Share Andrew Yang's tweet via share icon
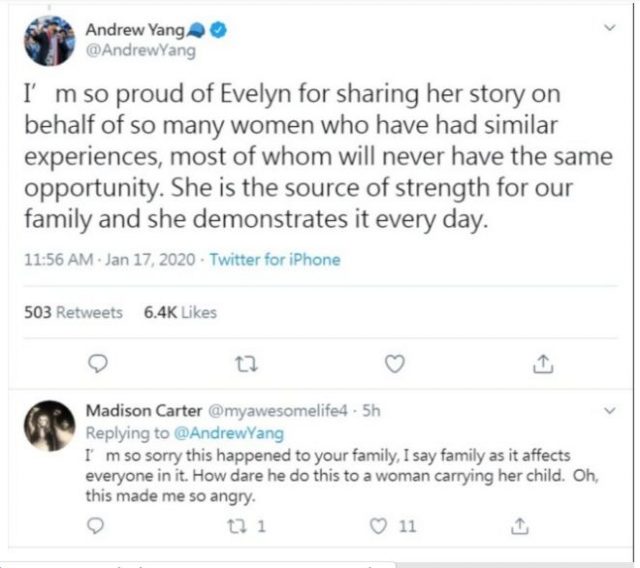 pos(542,364)
